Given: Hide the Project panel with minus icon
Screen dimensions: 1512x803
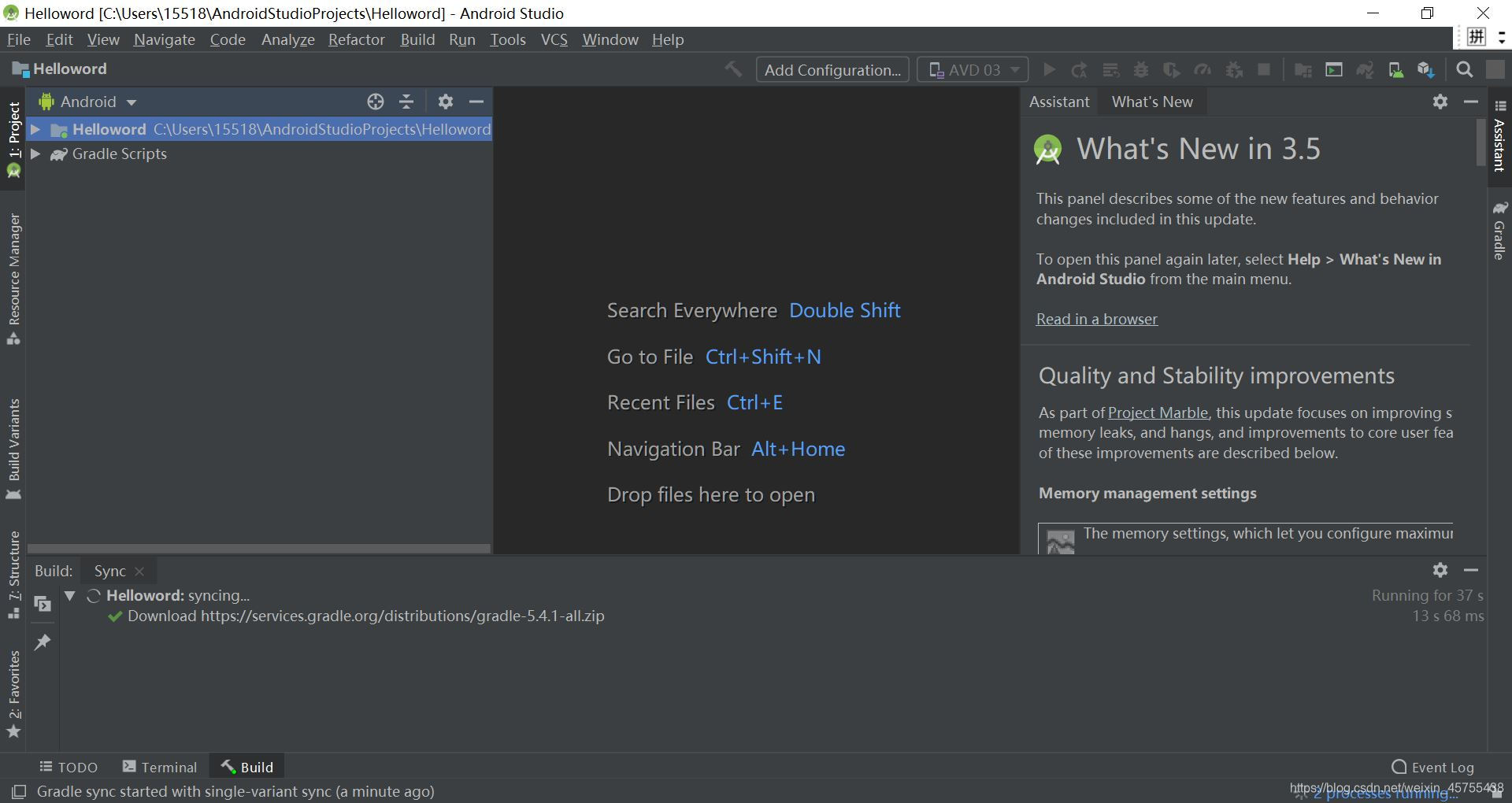Looking at the screenshot, I should [x=476, y=102].
